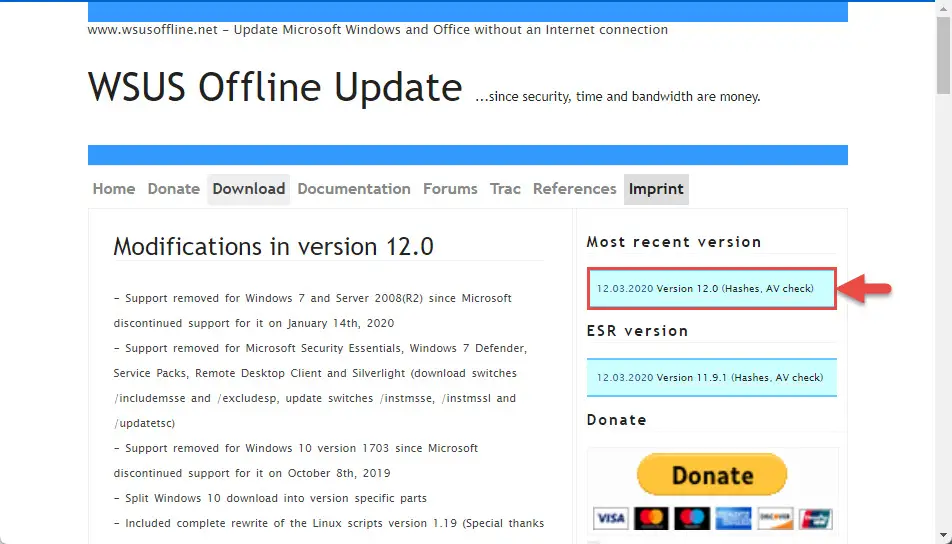Open the Home navigation item
The width and height of the screenshot is (952, 544).
(x=114, y=189)
